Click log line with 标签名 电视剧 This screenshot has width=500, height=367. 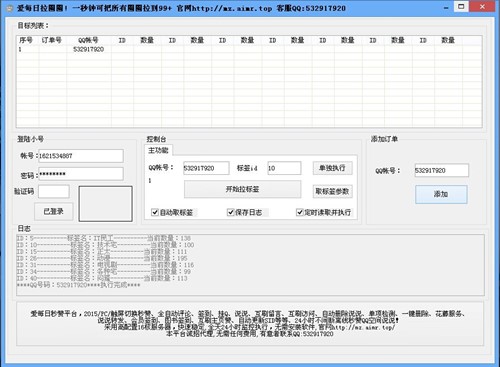(105, 265)
